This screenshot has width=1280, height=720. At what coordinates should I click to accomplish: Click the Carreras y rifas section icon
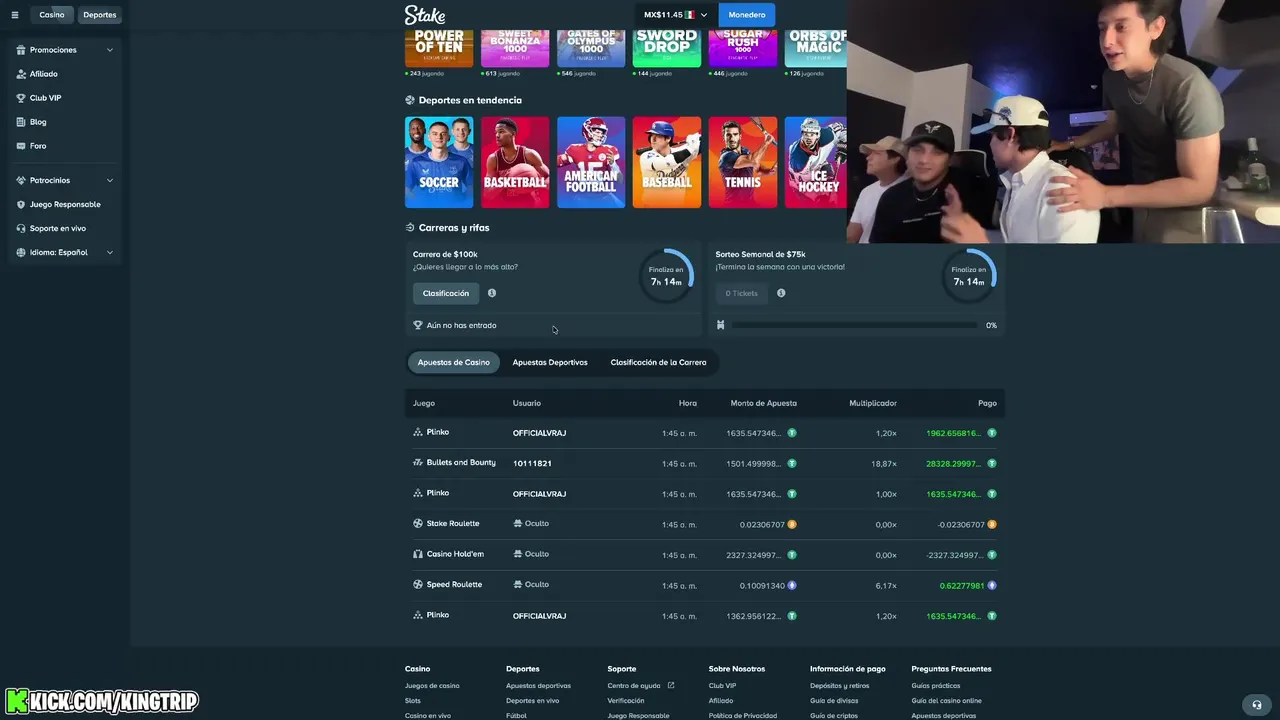[410, 228]
